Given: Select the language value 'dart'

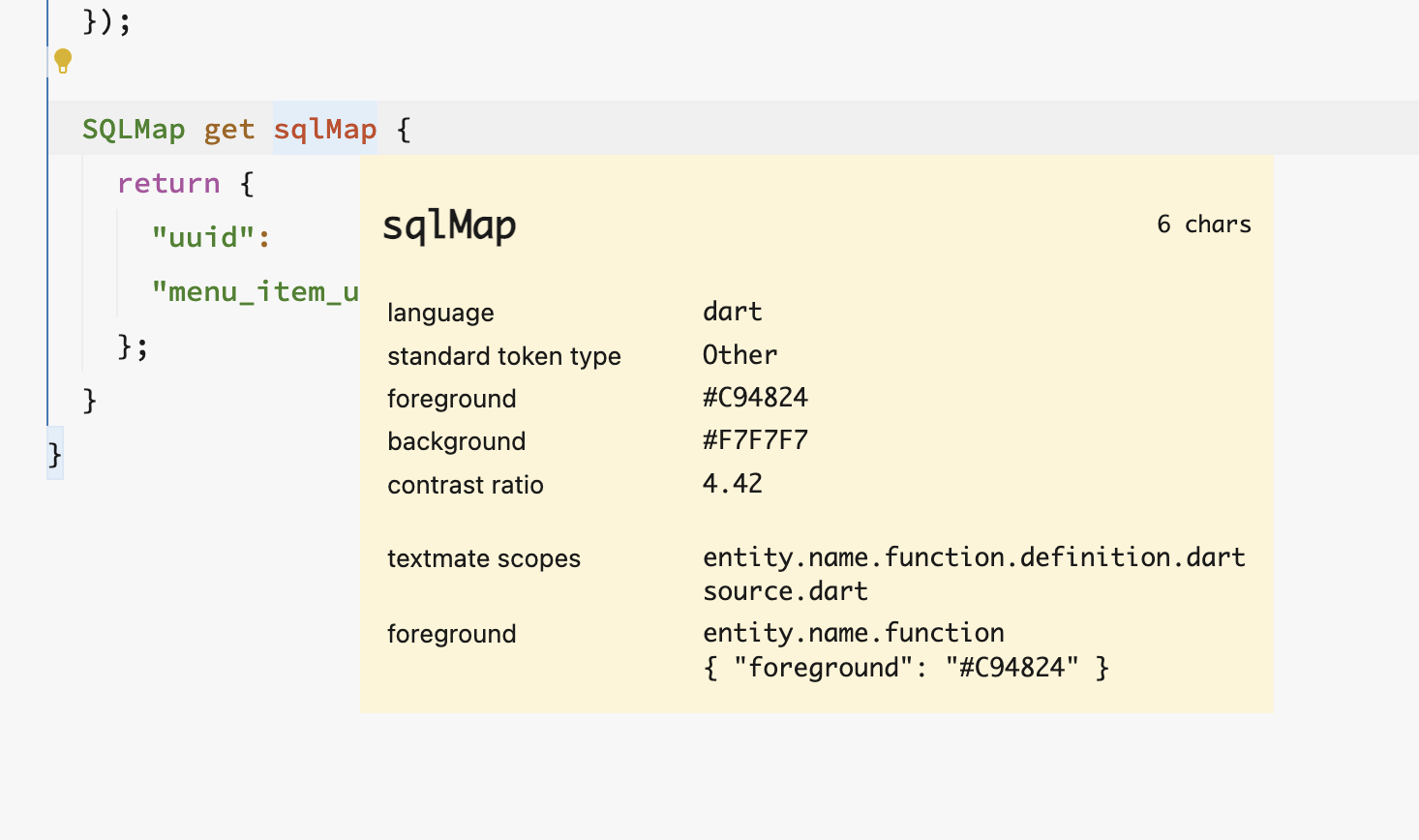Looking at the screenshot, I should point(733,312).
